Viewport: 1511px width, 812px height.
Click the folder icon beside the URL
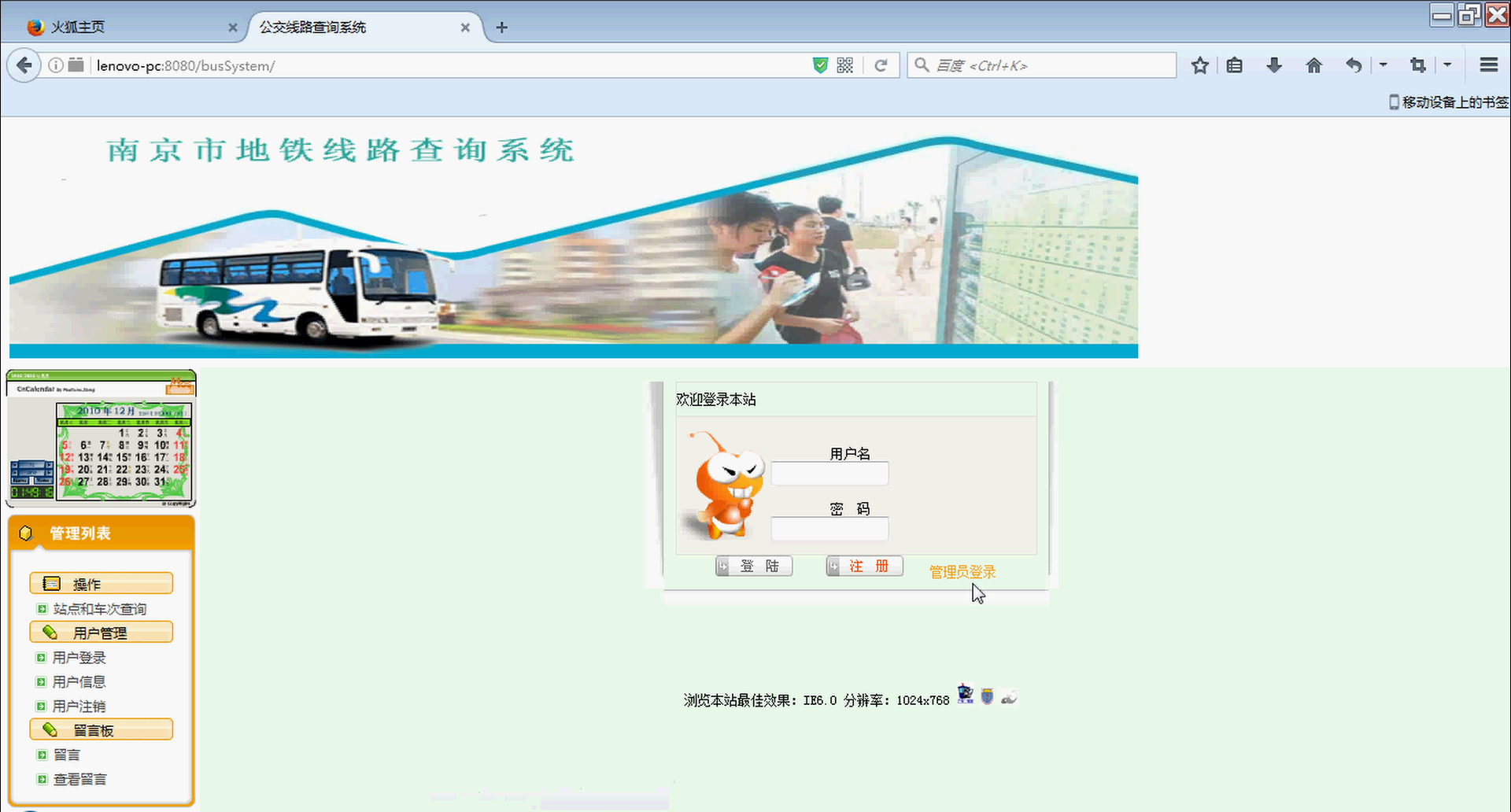click(76, 65)
